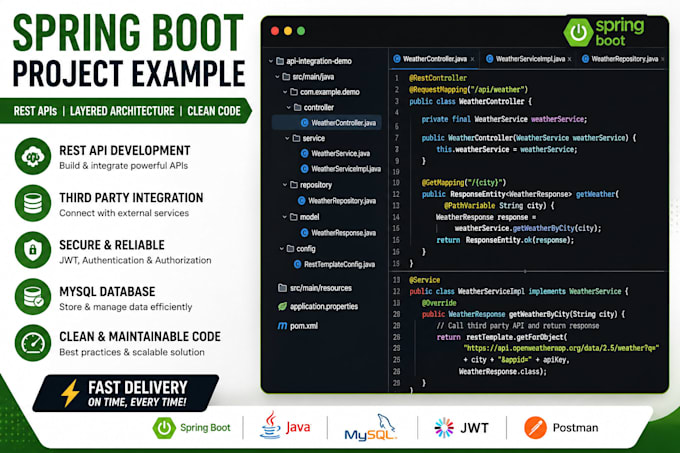Click the spring boot logo atop the editor window
The height and width of the screenshot is (453, 680).
tap(604, 32)
